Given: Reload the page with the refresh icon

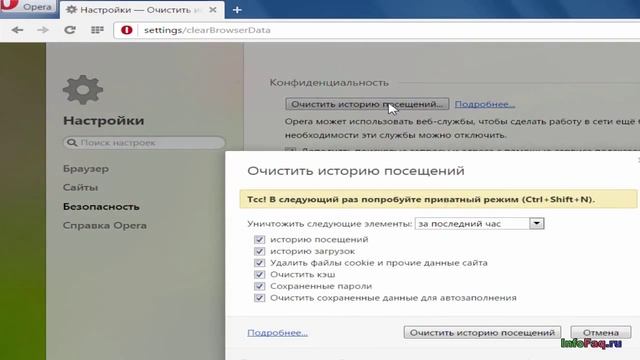Looking at the screenshot, I should (x=70, y=30).
